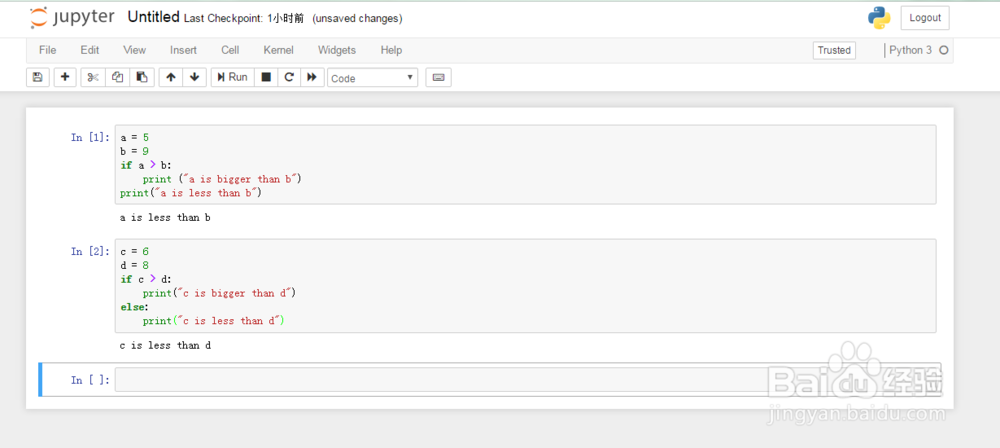Restart kernel and rerun all icon

click(x=312, y=77)
